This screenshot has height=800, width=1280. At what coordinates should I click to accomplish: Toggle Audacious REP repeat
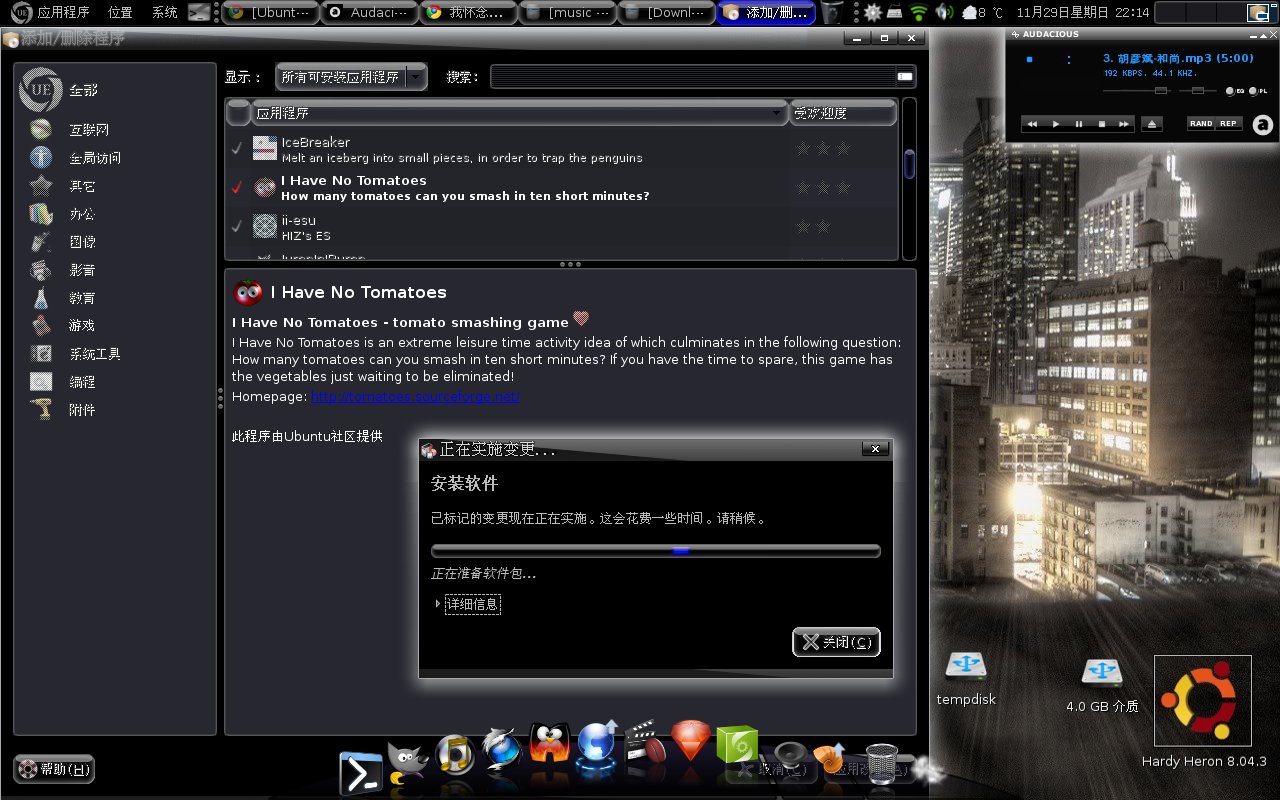pos(1229,124)
